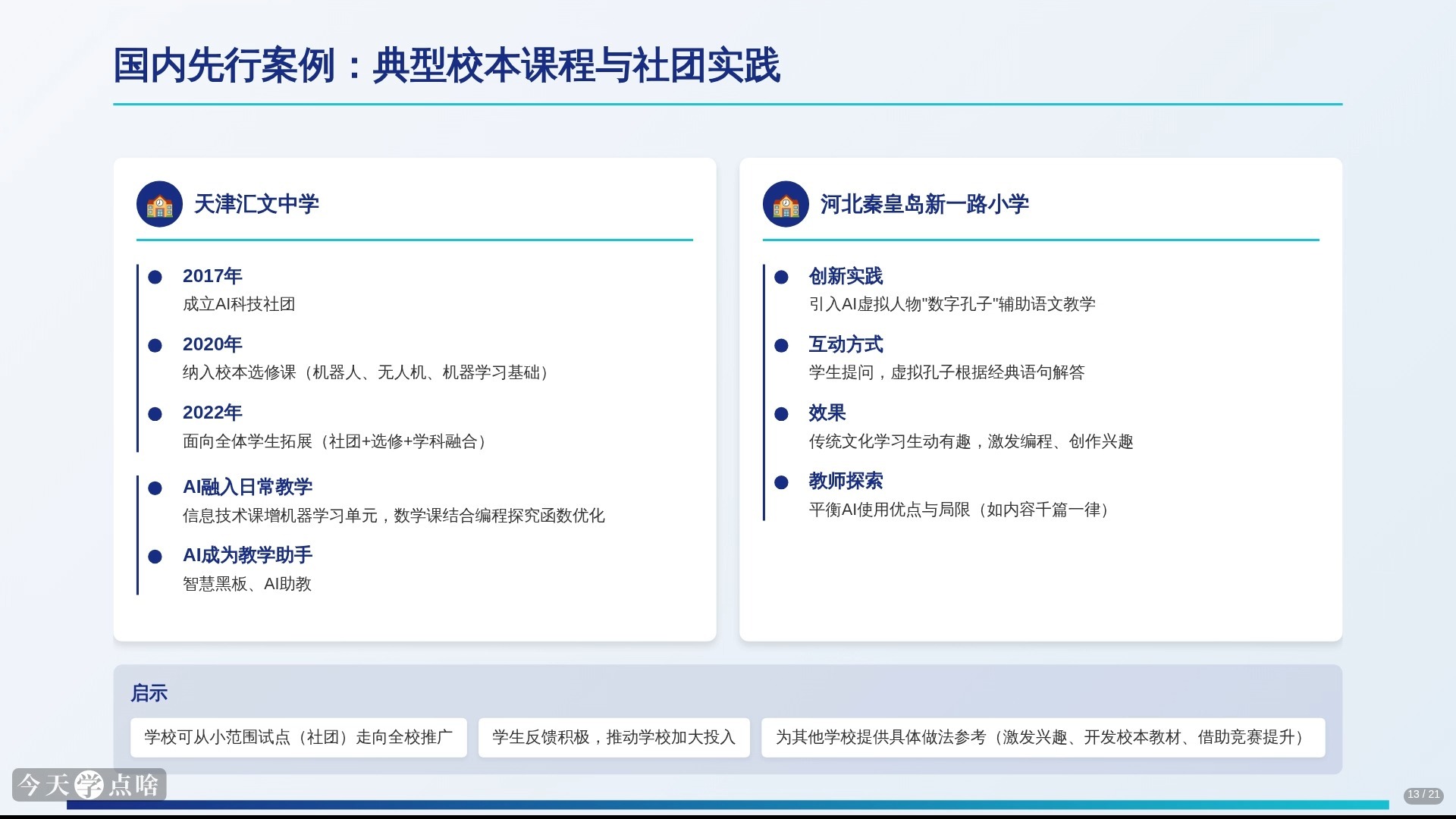Click the bullet dot before 2022年
Screen dimensions: 1456x819
155,414
